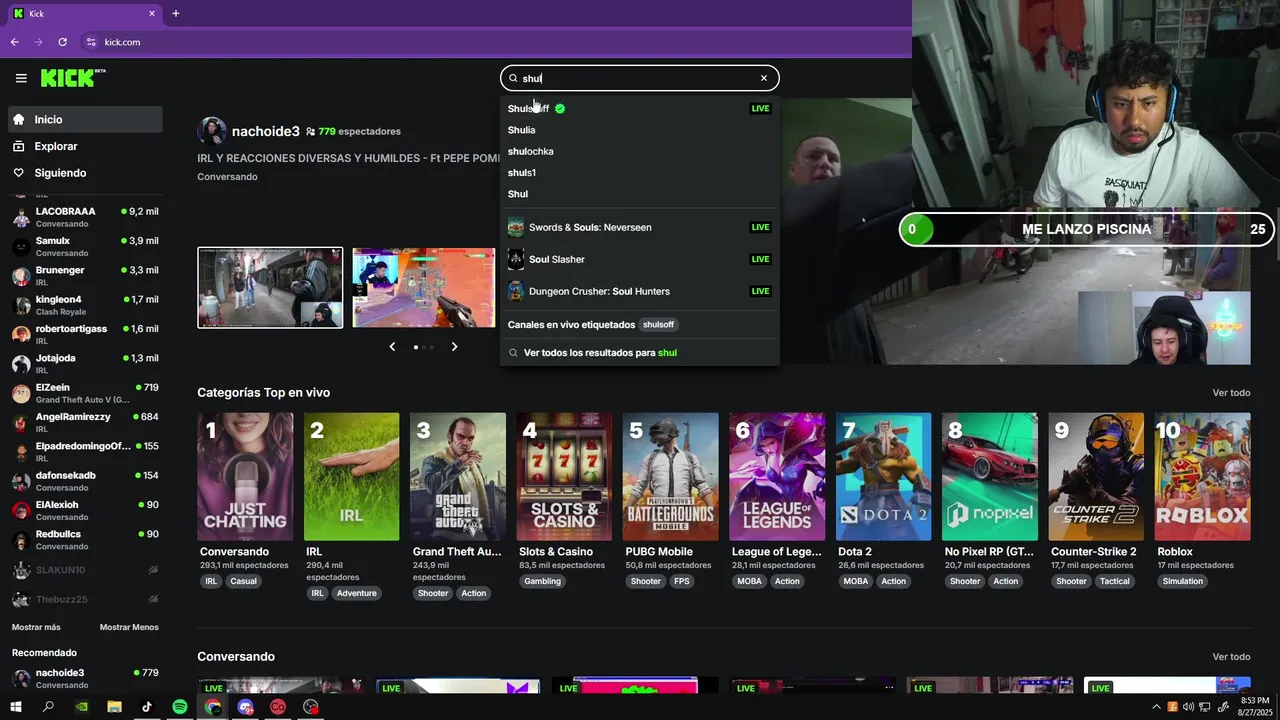Open the Just Chatting category card
1280x720 pixels.
[245, 477]
